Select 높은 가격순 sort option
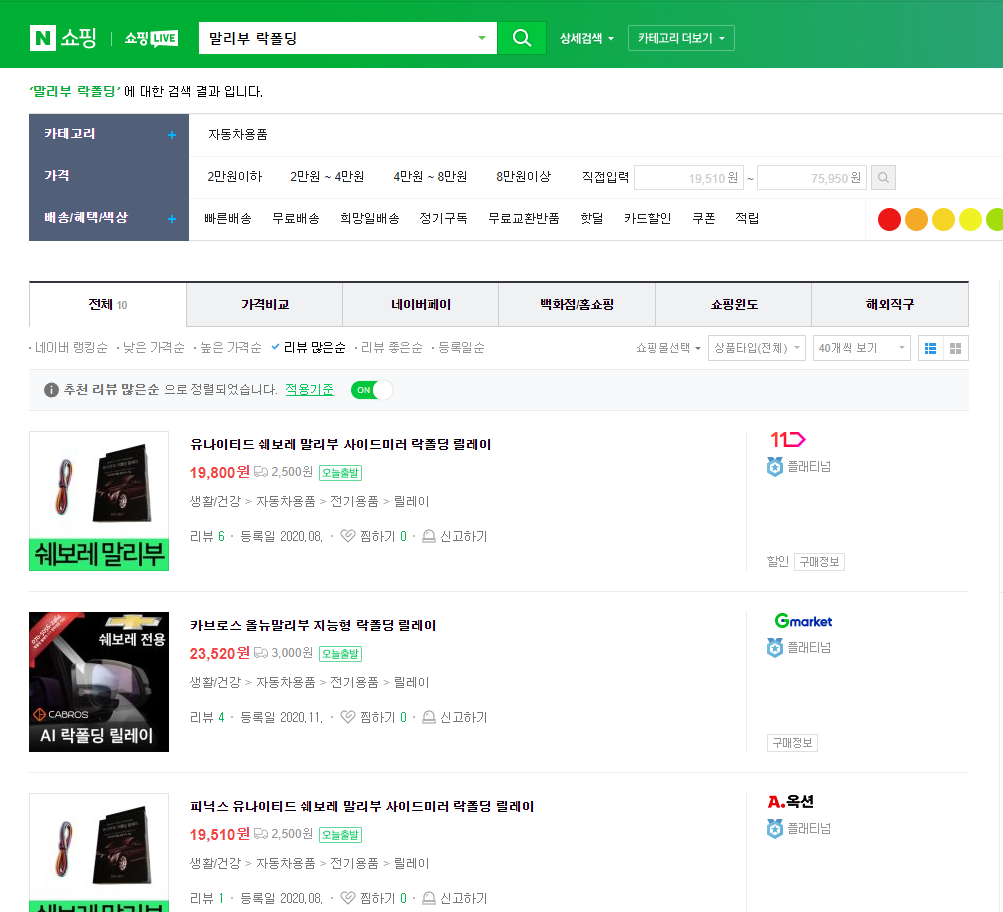Screen dimensions: 1003x912 pyautogui.click(x=231, y=347)
